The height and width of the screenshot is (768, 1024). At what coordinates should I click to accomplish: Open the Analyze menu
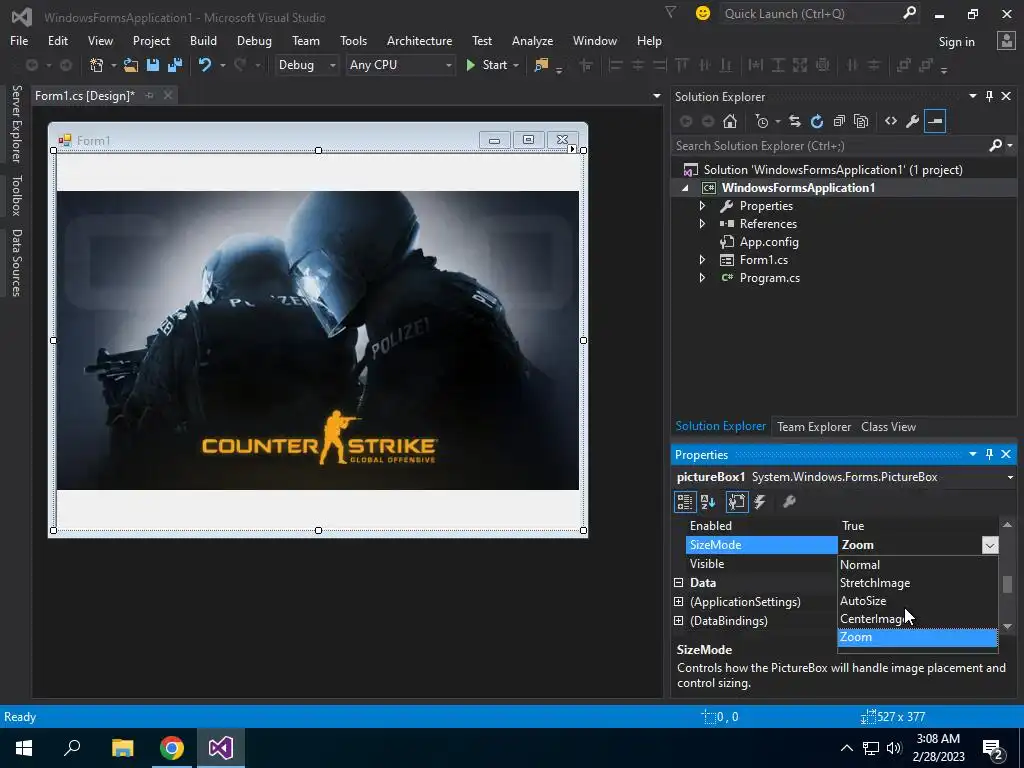tap(532, 40)
